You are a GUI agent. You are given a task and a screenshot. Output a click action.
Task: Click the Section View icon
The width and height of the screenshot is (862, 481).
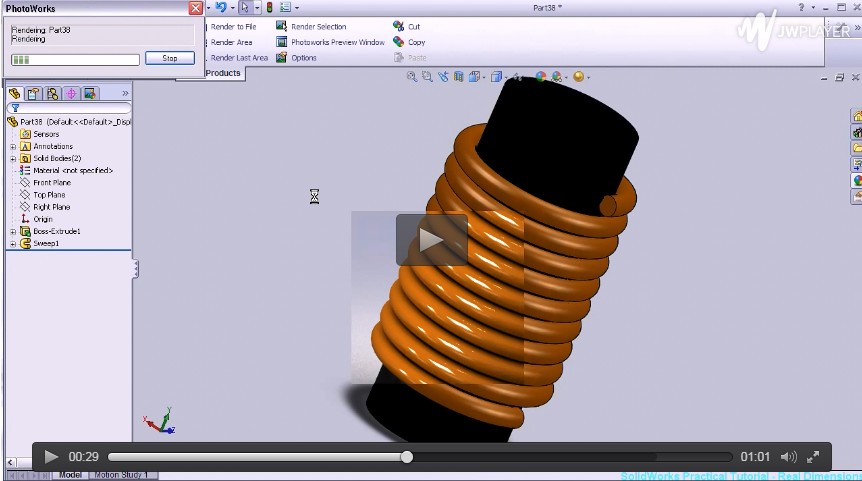pos(459,77)
